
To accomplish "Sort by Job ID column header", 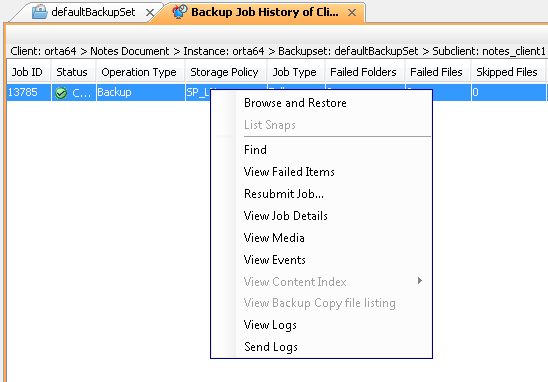I will (x=28, y=72).
